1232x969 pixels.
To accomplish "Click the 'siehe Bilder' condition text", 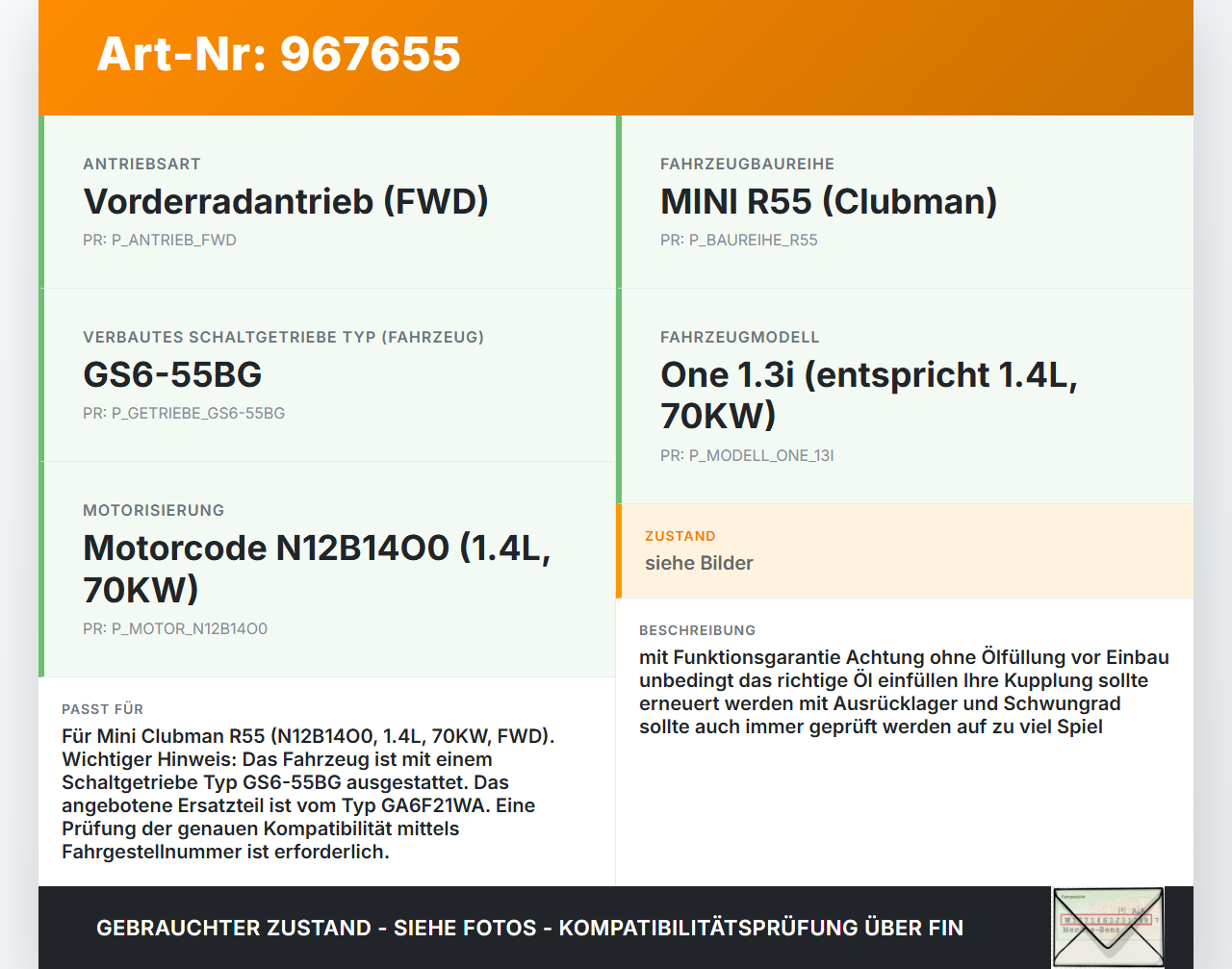I will pos(699,563).
